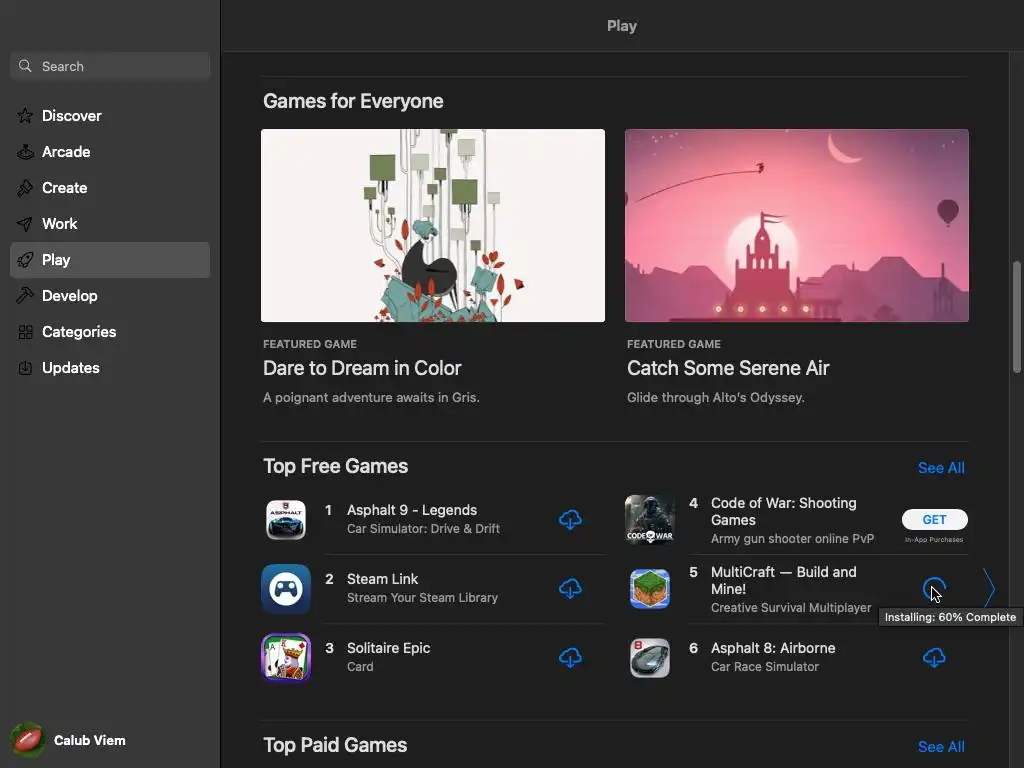Go to the Work section
Screen dimensions: 1024x768
point(110,224)
